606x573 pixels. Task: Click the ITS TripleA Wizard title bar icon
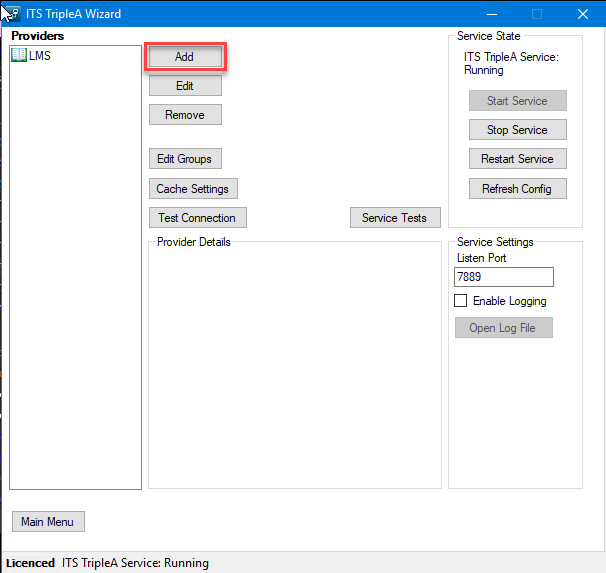[14, 14]
